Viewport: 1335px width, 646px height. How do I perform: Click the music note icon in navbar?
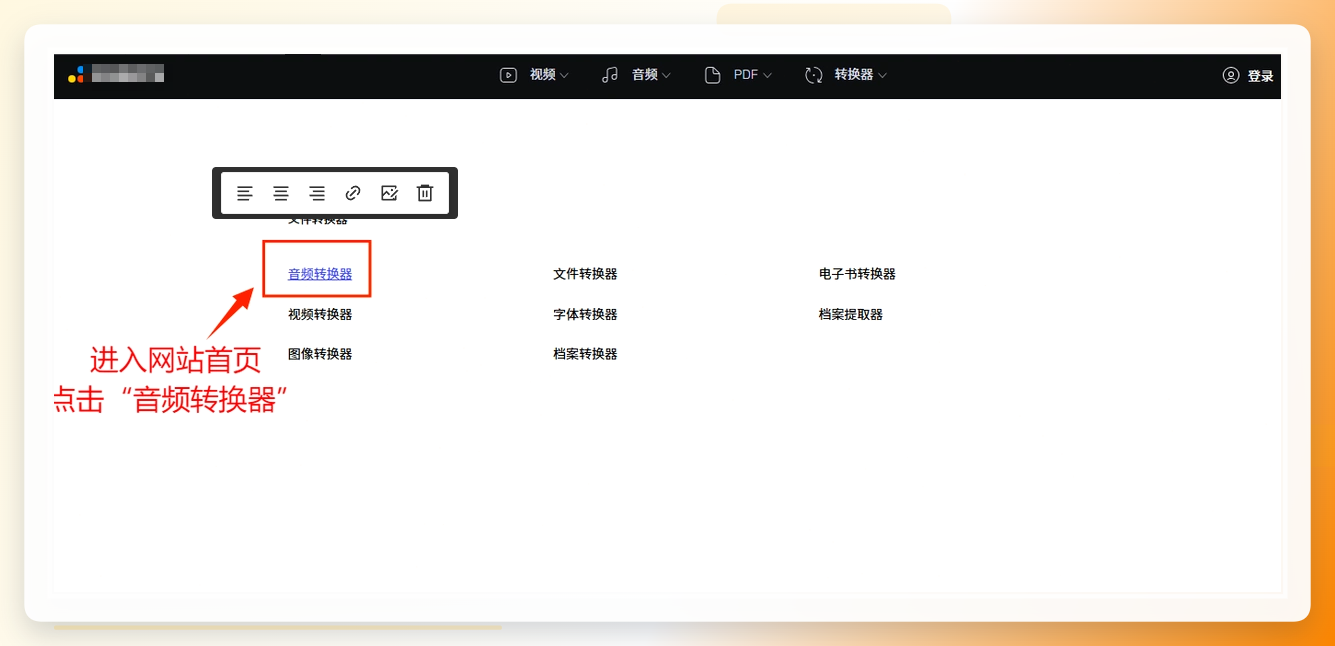pos(610,75)
